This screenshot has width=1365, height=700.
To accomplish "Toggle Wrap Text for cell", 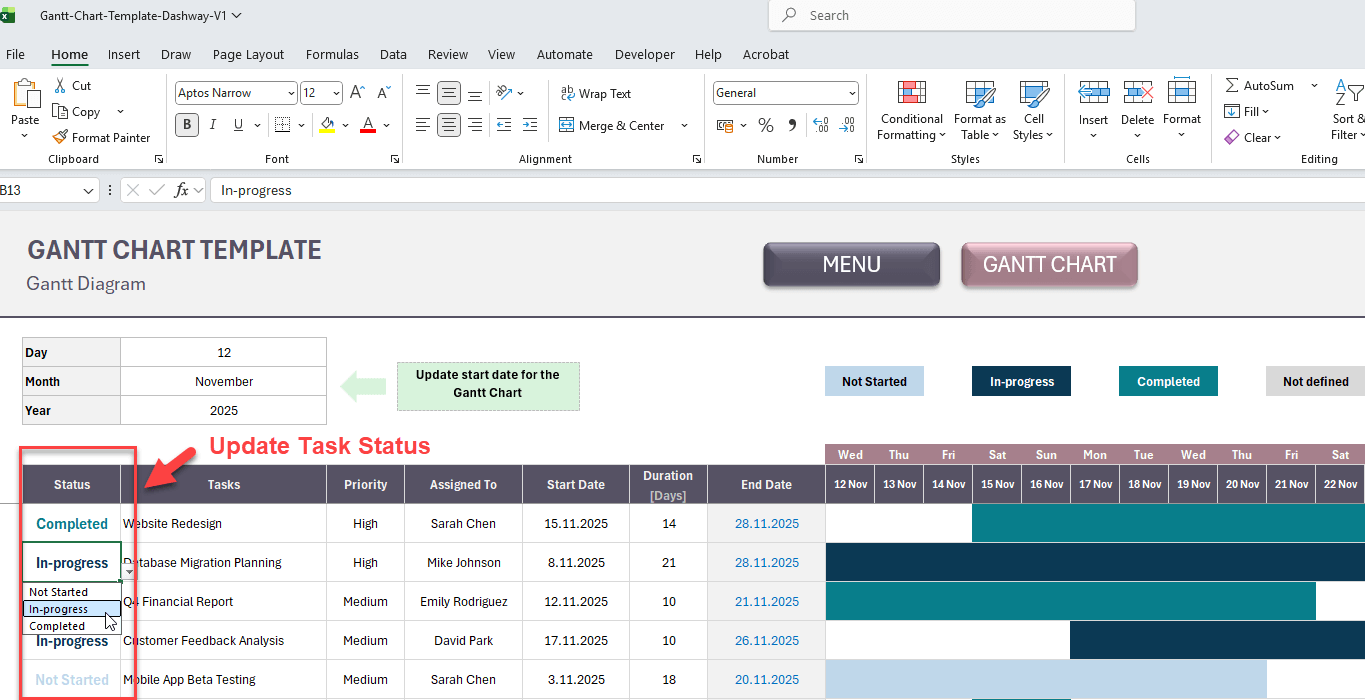I will (596, 94).
